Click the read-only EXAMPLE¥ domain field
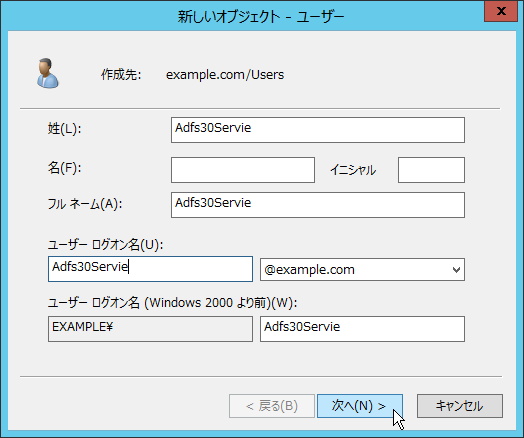This screenshot has width=524, height=438. (x=150, y=329)
